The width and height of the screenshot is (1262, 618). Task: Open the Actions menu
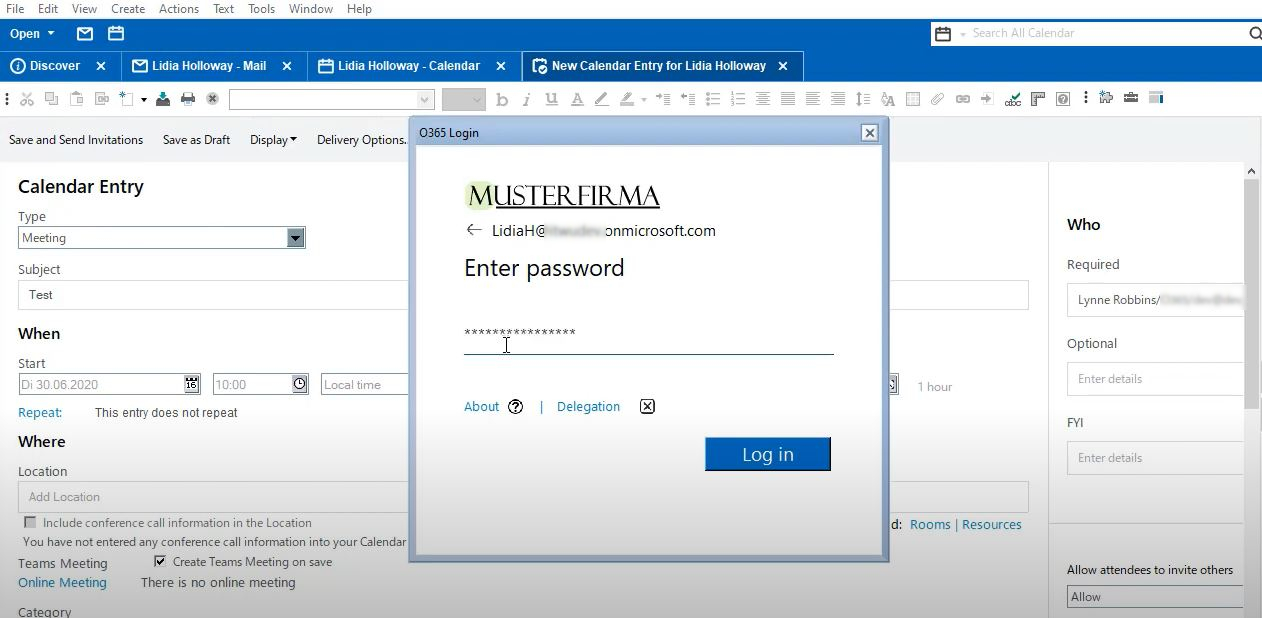(x=179, y=9)
